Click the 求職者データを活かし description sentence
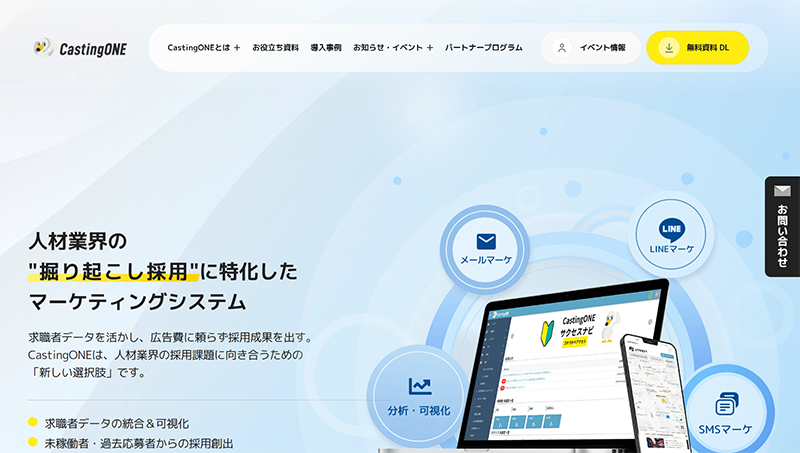The height and width of the screenshot is (453, 800). tap(170, 337)
